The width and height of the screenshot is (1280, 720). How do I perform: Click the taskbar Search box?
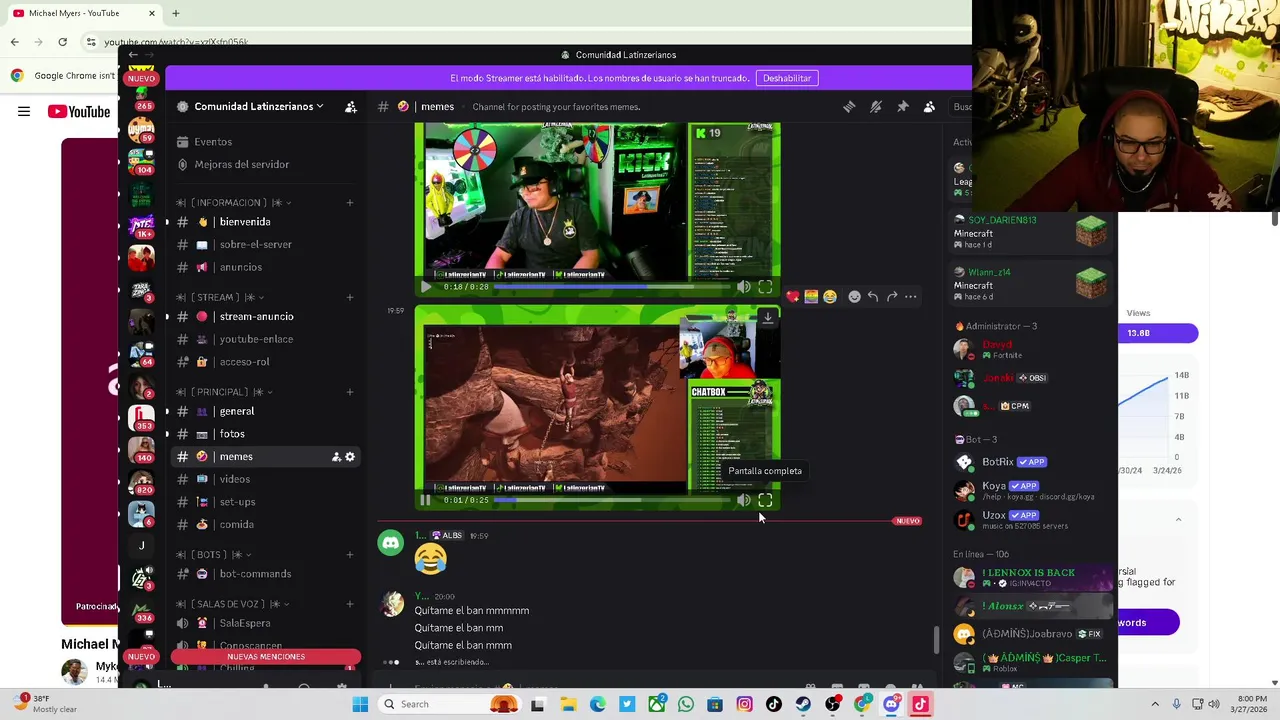click(450, 704)
